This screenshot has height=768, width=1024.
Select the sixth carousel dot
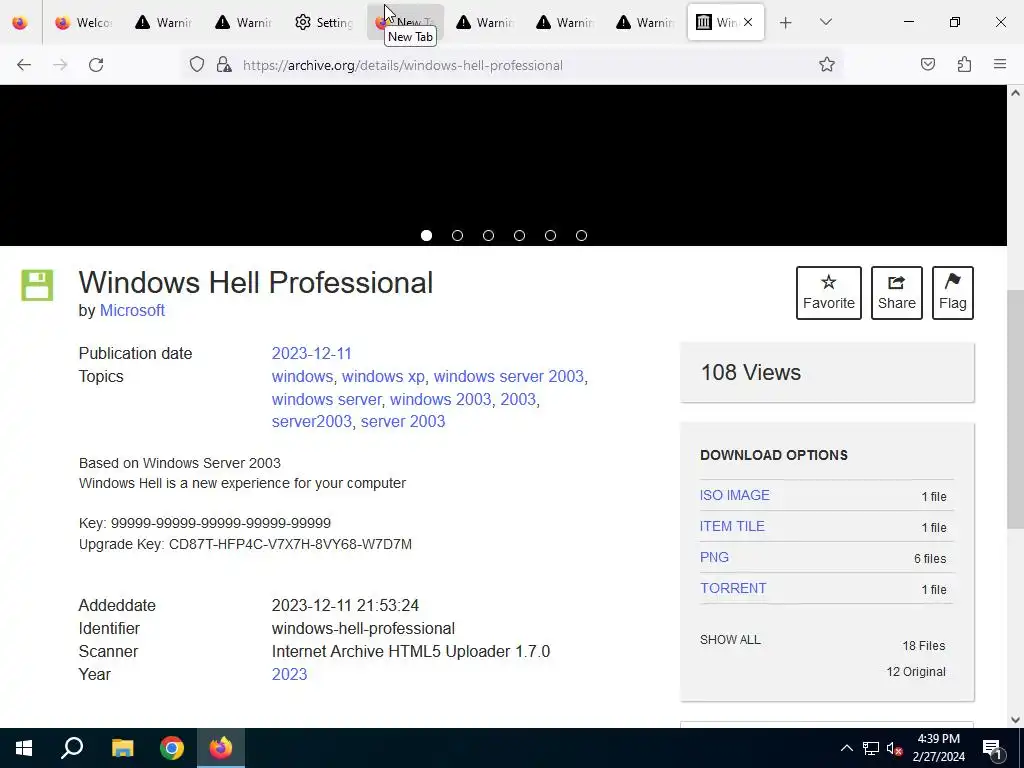[x=581, y=235]
